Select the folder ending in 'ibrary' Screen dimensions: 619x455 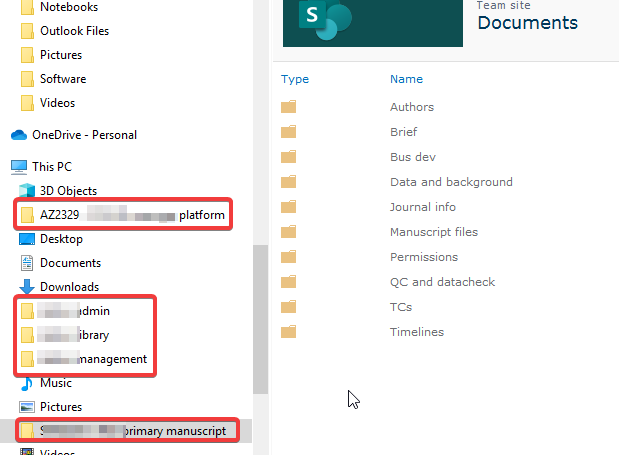pos(65,335)
